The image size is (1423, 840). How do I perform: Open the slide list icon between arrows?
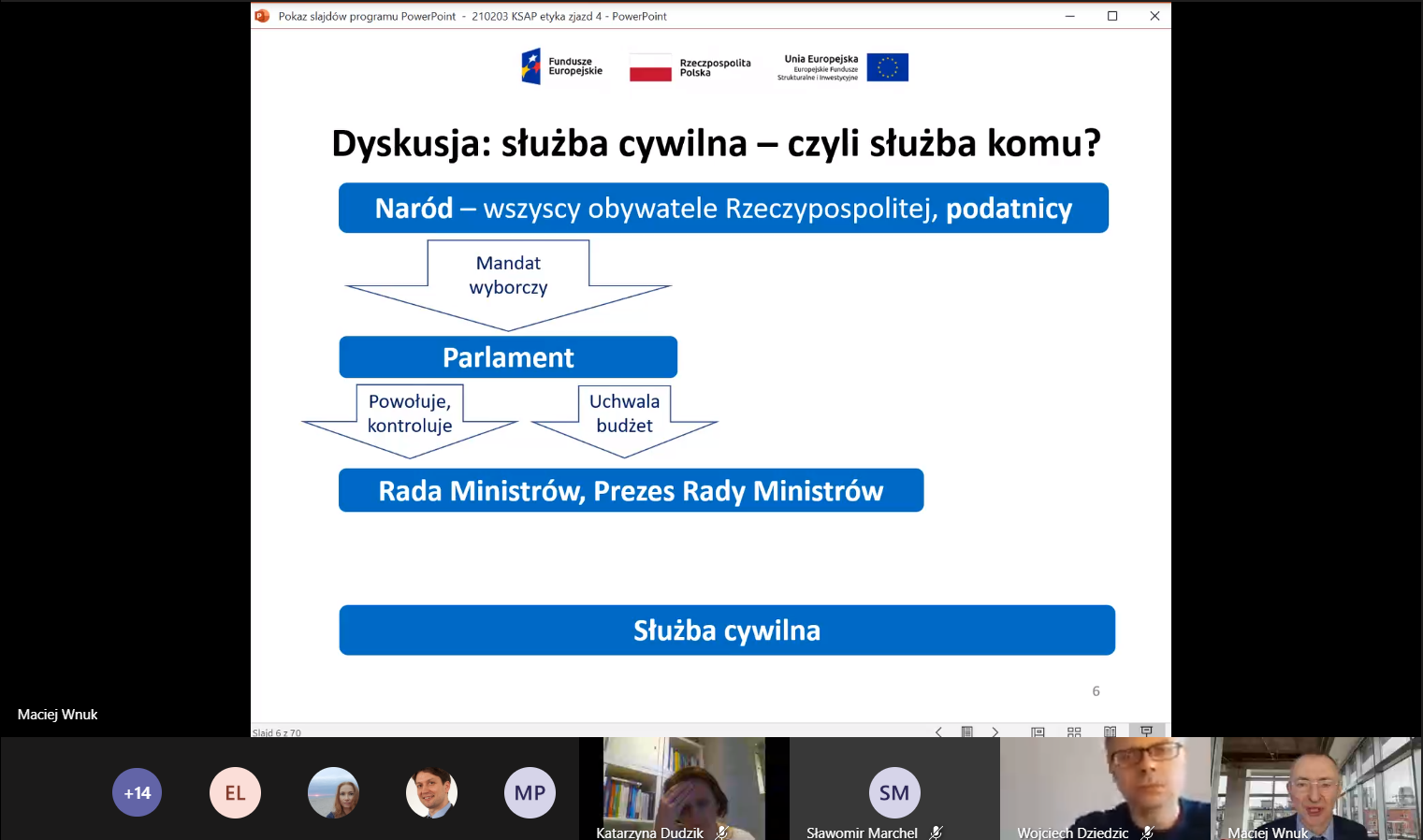967,731
